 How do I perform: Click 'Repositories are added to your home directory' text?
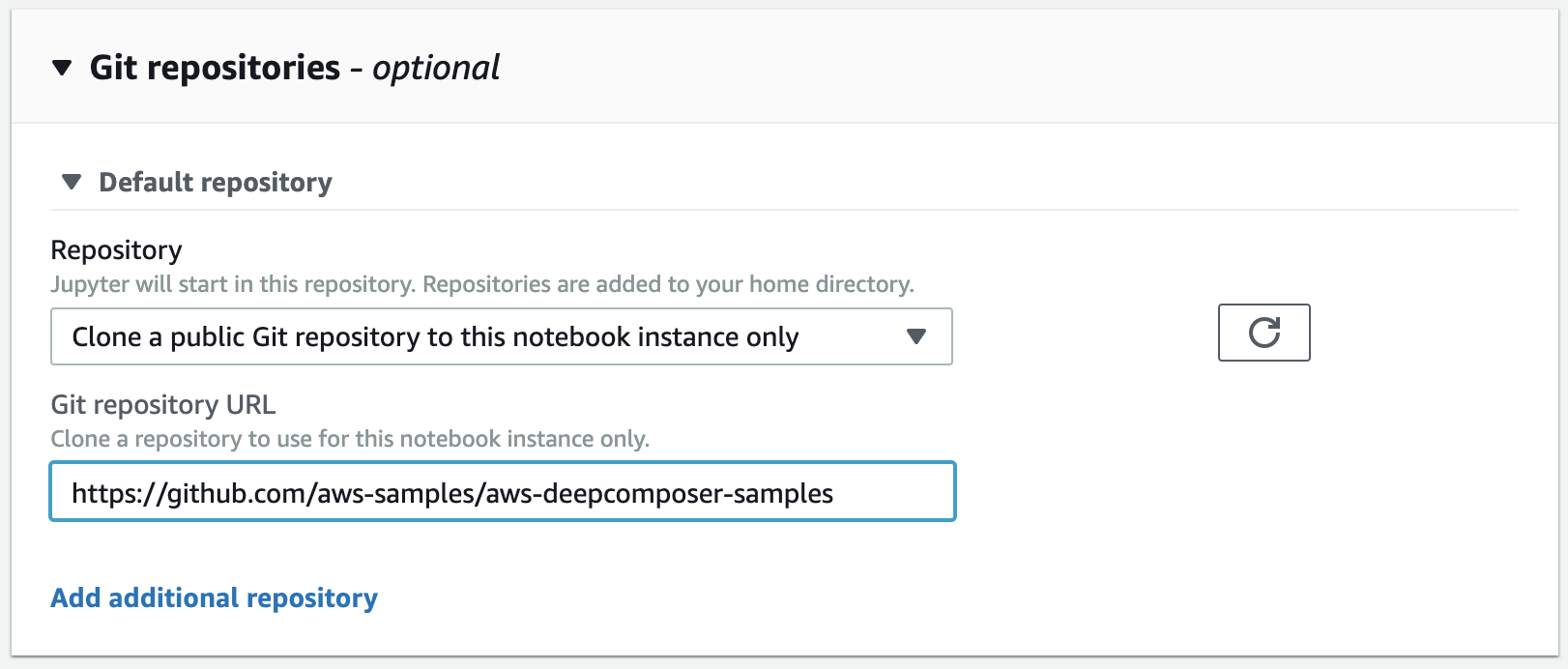[668, 284]
